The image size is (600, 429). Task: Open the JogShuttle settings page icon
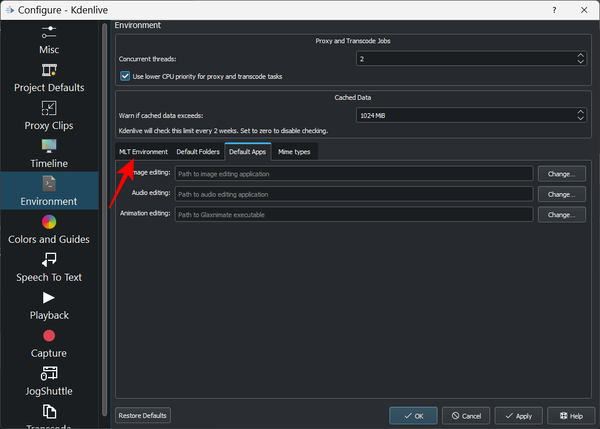49,374
